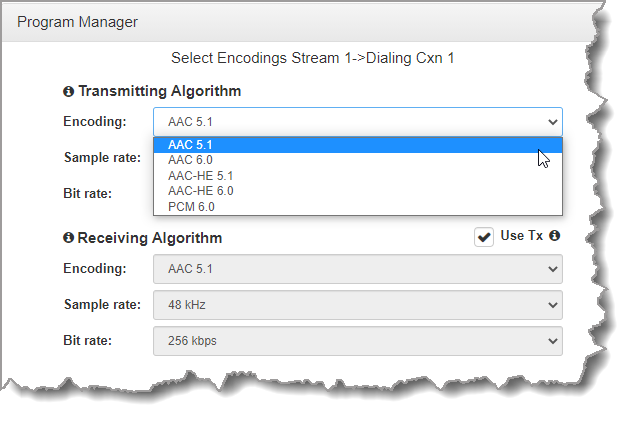This screenshot has height=422, width=638.
Task: Open the Transmitting Encoding combo box
Action: pyautogui.click(x=357, y=122)
